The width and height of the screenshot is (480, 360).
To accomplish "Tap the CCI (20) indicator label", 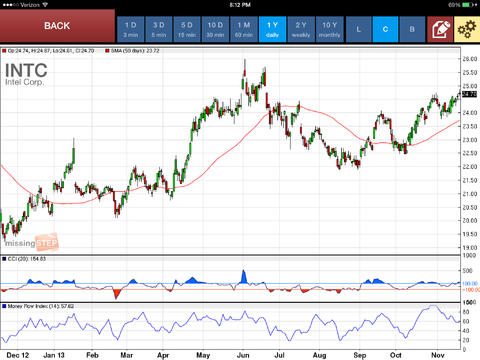I will click(x=24, y=259).
